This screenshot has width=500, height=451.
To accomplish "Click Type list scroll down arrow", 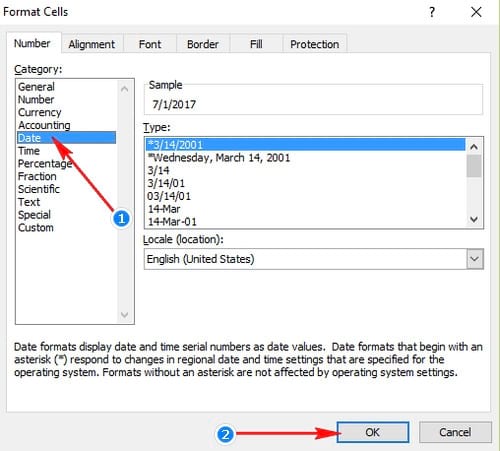I will pyautogui.click(x=474, y=219).
